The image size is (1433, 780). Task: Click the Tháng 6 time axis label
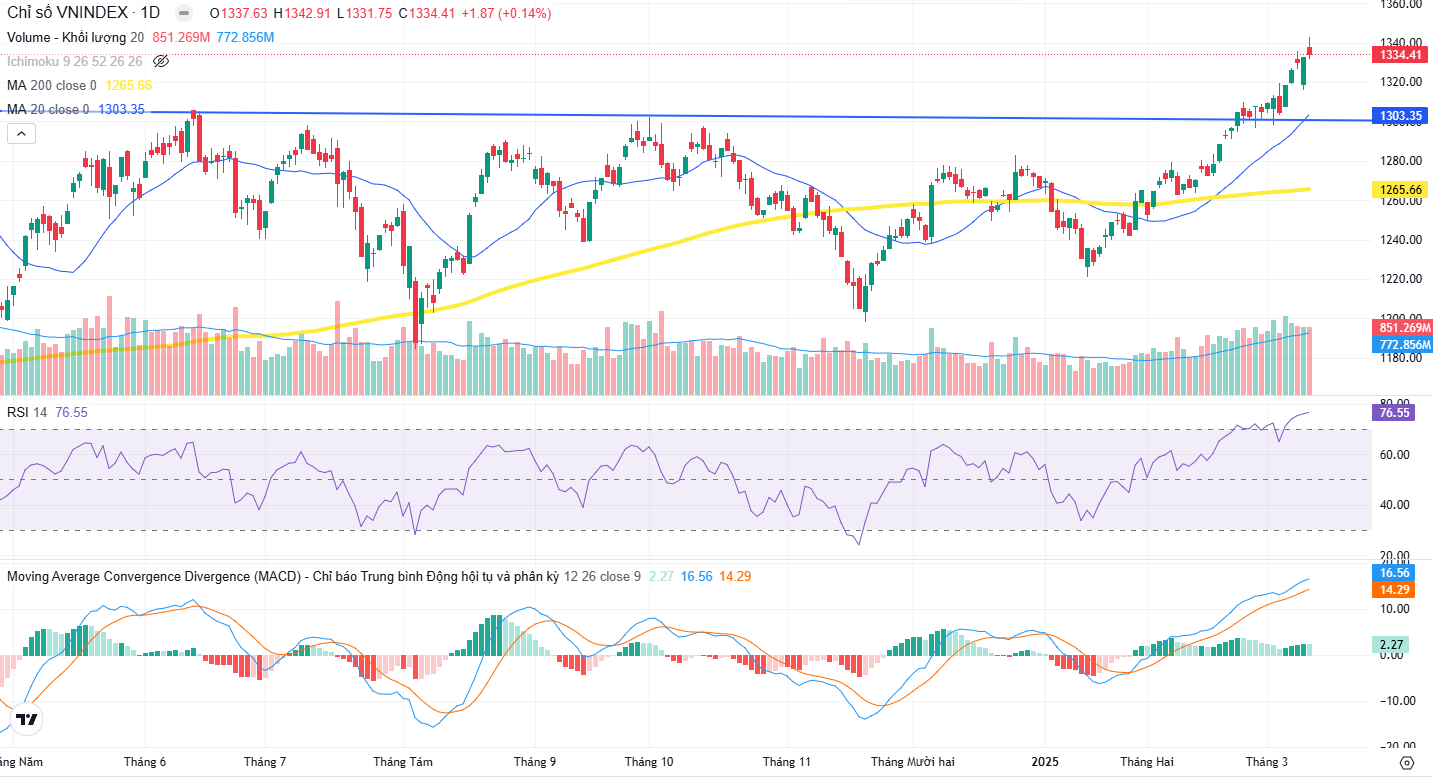145,762
